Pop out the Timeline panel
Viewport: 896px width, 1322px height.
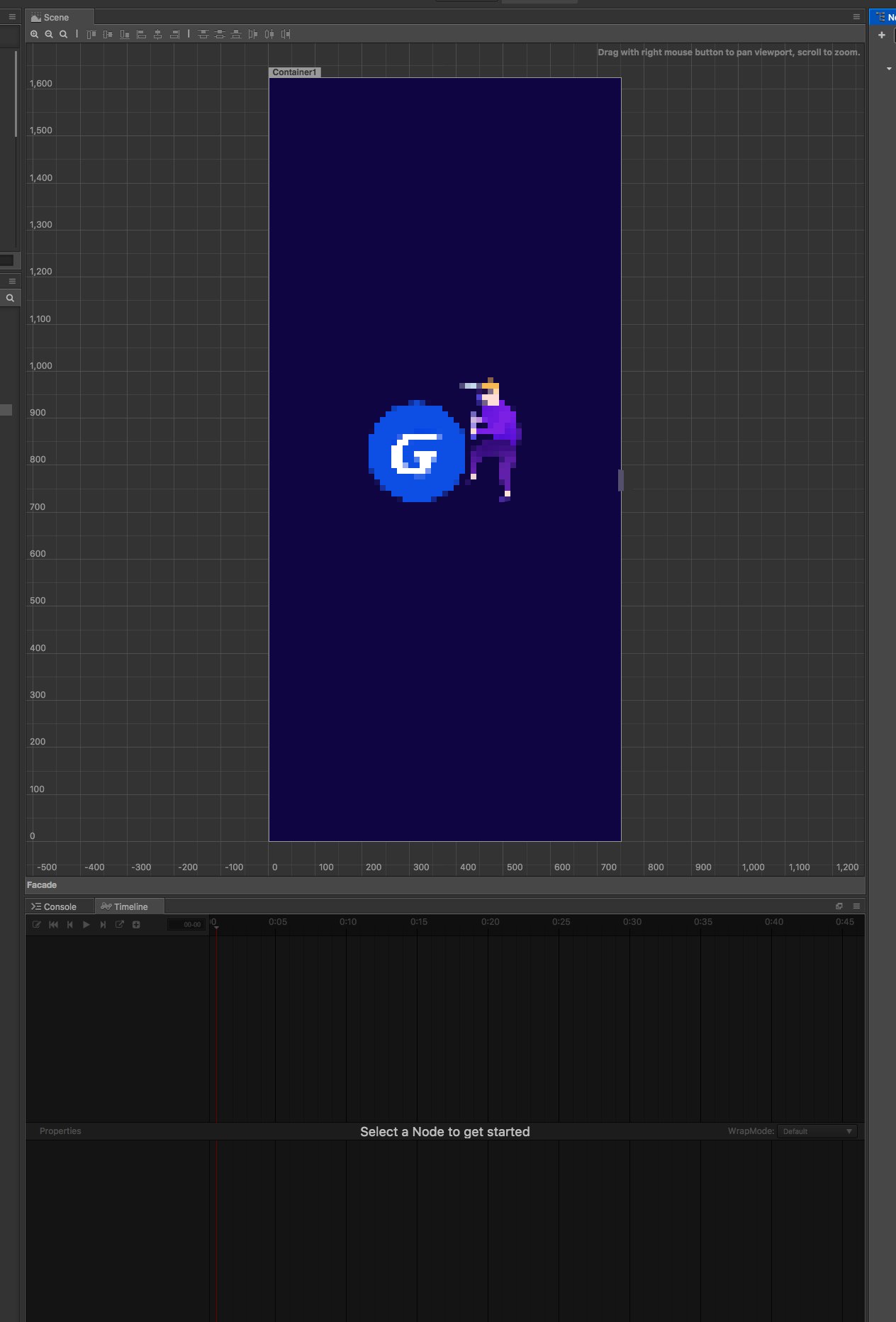(x=839, y=906)
